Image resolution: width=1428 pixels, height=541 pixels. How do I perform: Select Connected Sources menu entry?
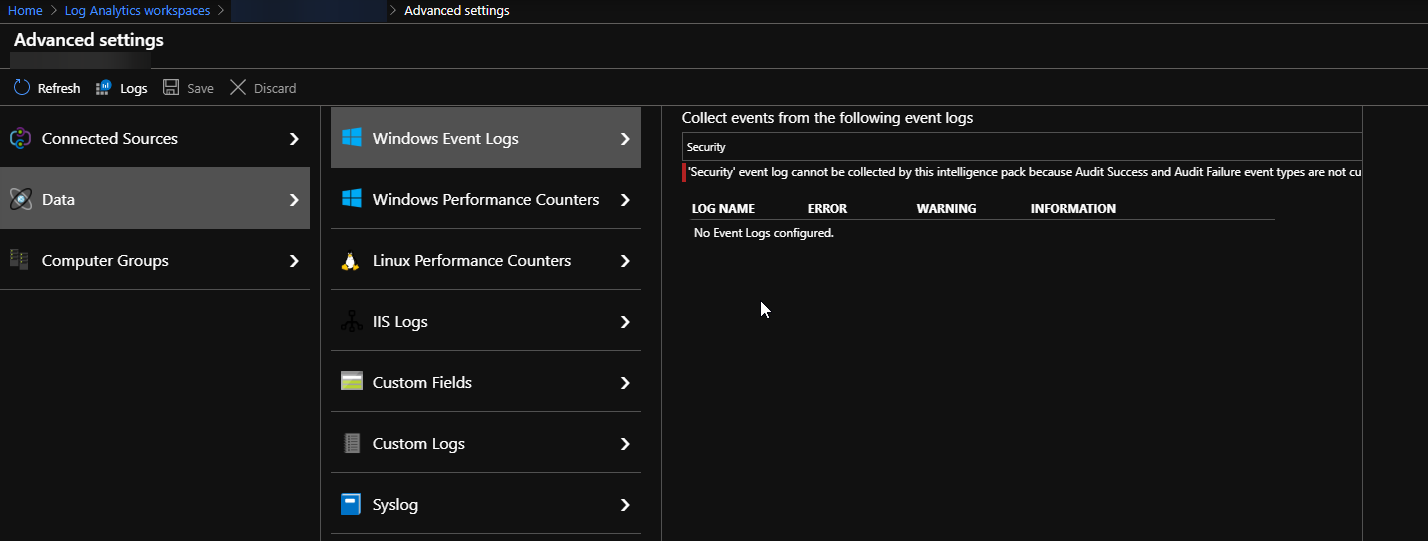[x=155, y=138]
